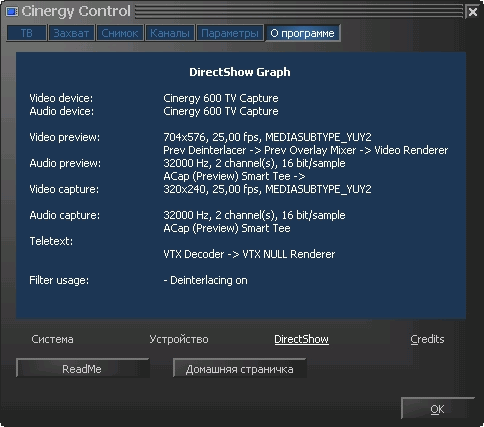Click the Audio capture label
Screen dimensions: 484x427
tap(65, 215)
